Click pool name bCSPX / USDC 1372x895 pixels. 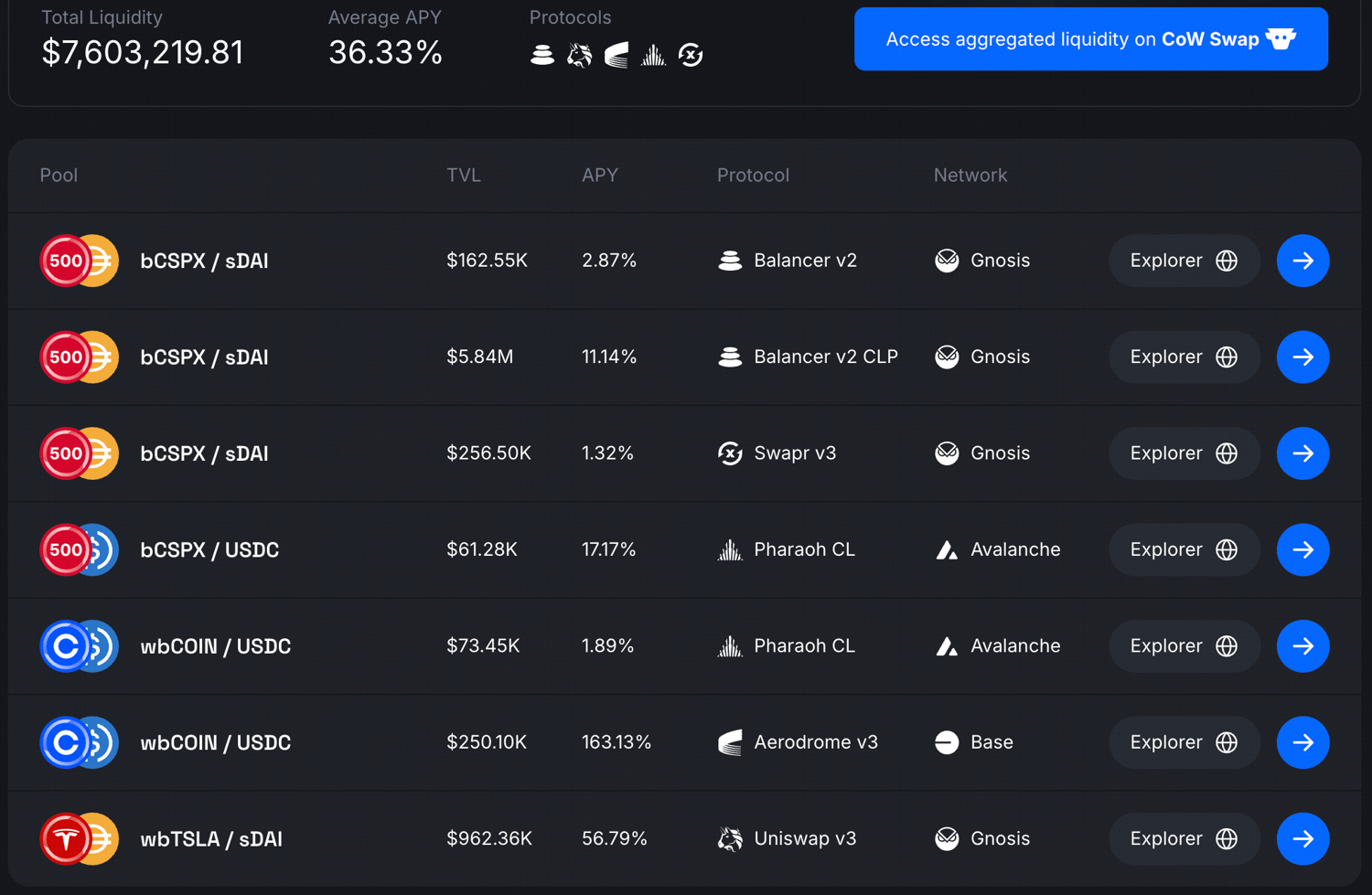(209, 550)
